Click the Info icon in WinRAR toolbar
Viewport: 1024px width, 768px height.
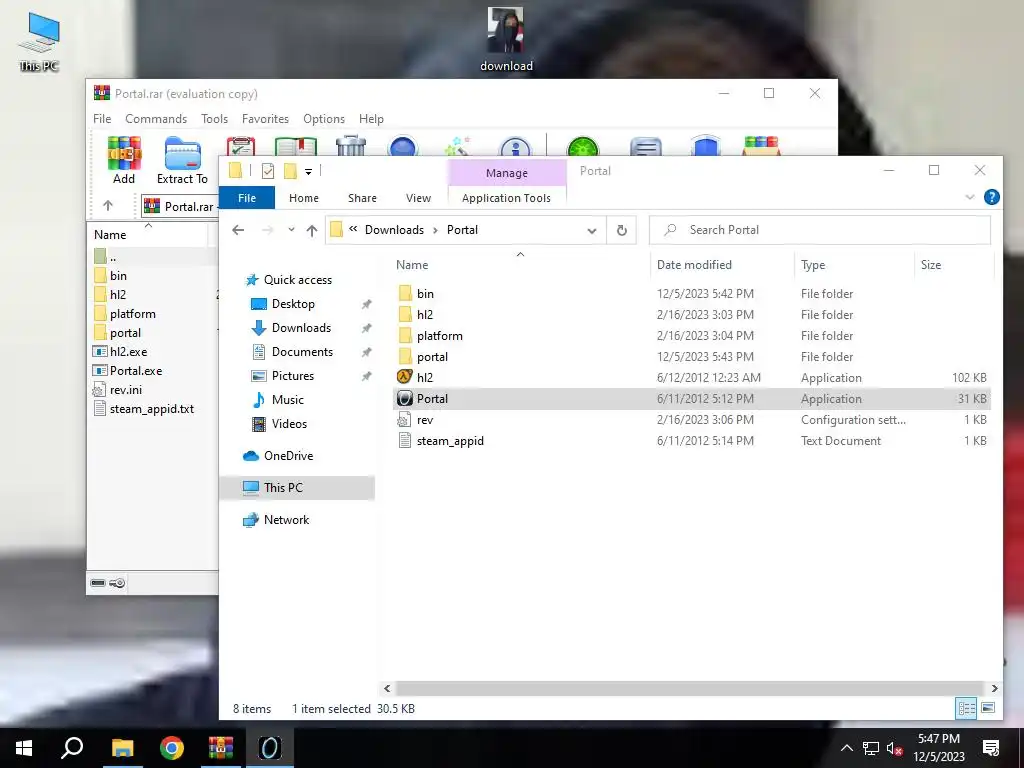515,146
